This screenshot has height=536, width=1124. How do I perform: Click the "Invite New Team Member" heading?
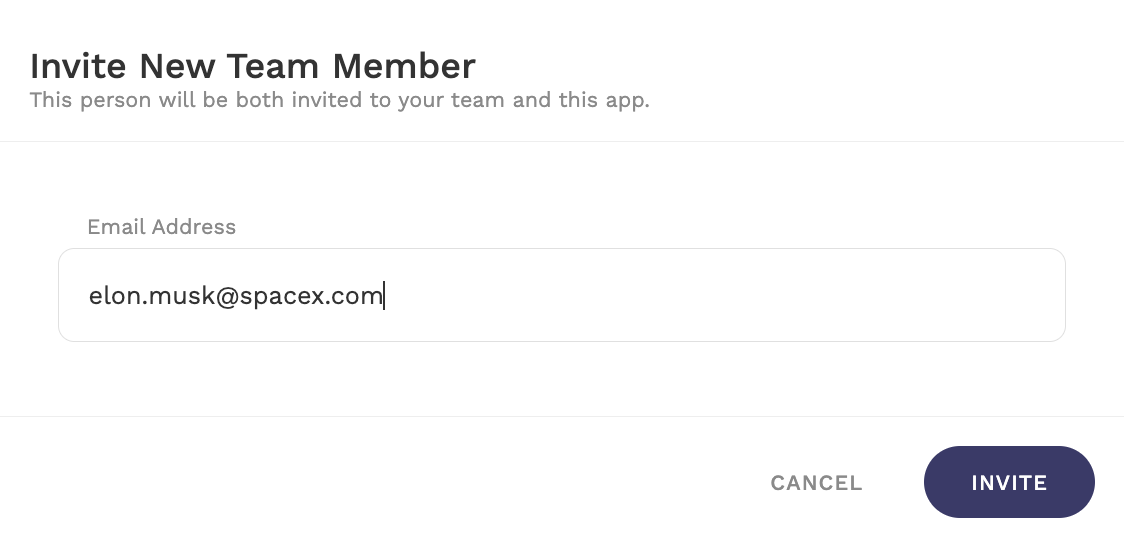click(x=253, y=66)
